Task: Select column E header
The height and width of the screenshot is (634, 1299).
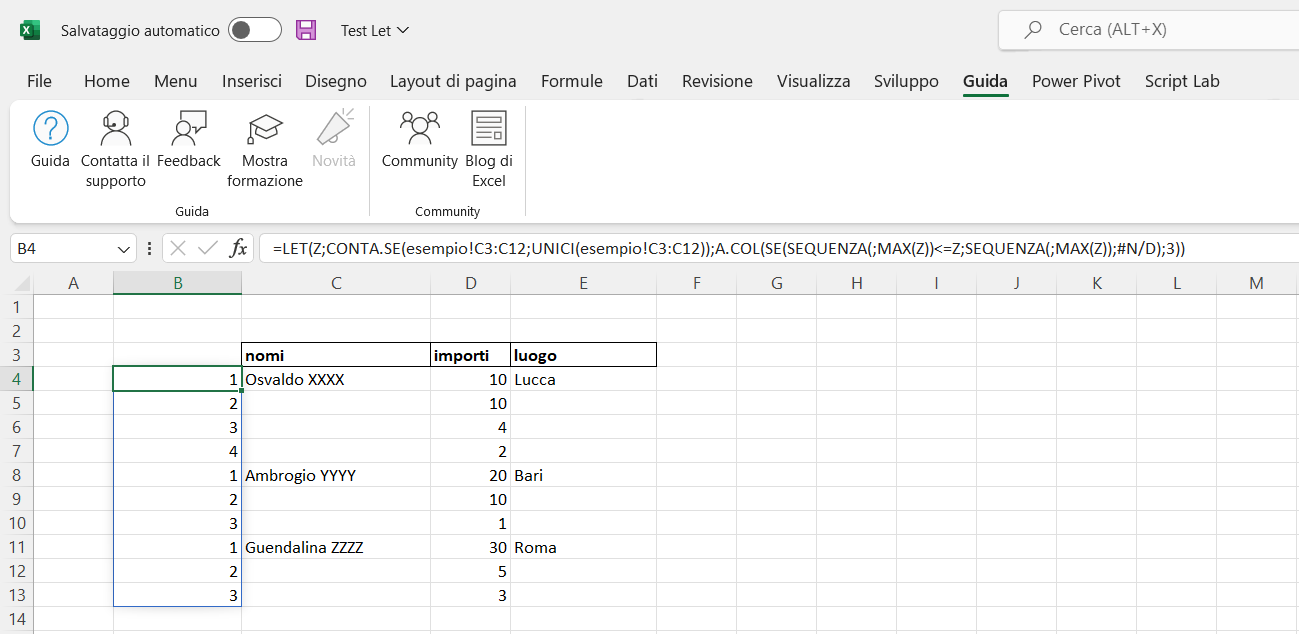Action: (x=583, y=283)
